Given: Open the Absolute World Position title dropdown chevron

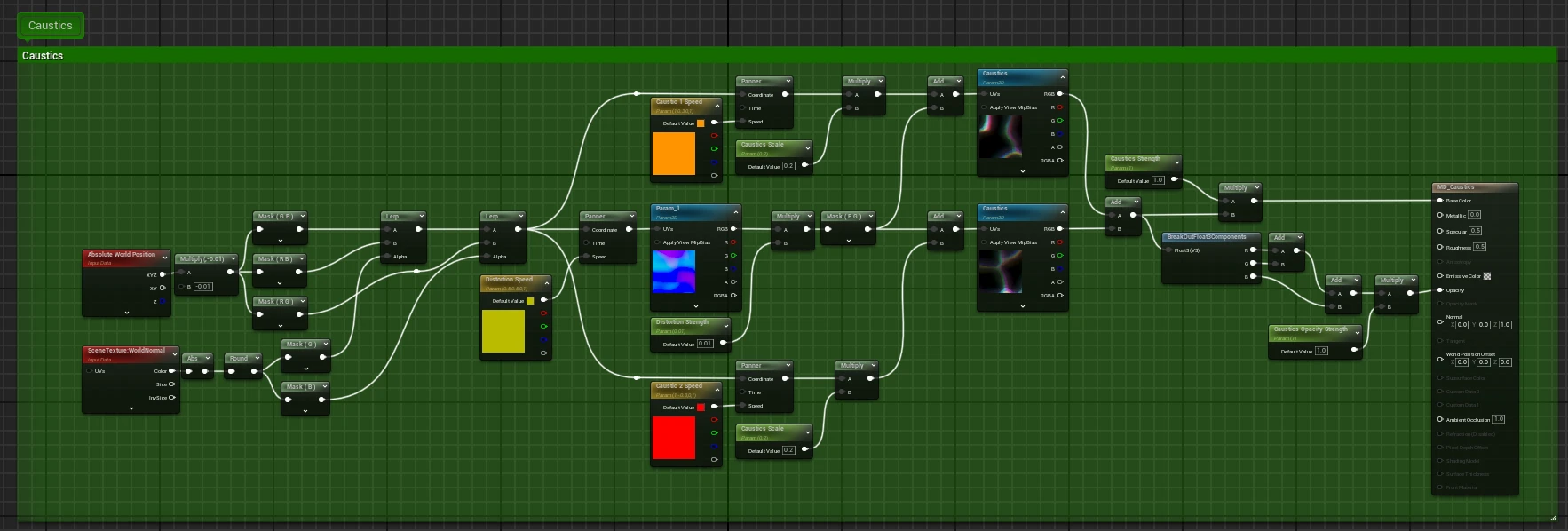Looking at the screenshot, I should [165, 257].
